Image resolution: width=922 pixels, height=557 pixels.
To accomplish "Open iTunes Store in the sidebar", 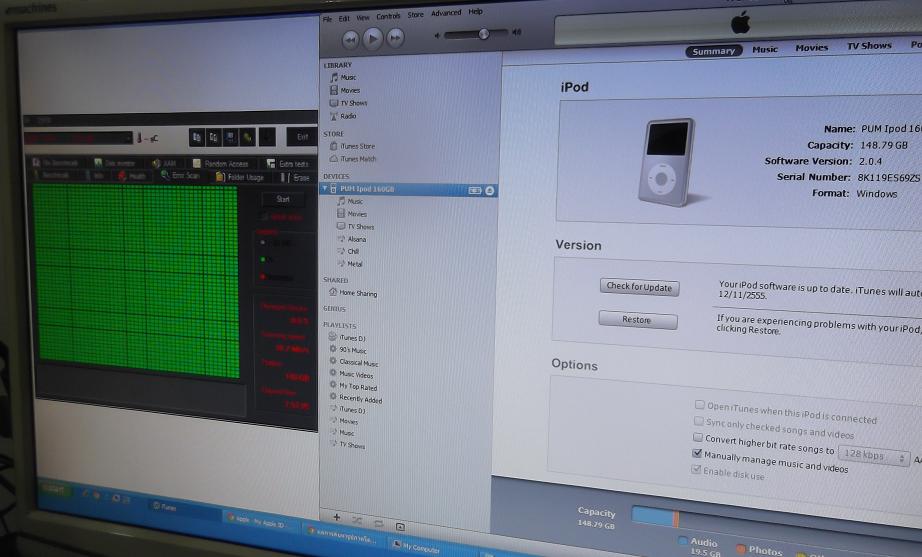I will (x=356, y=146).
